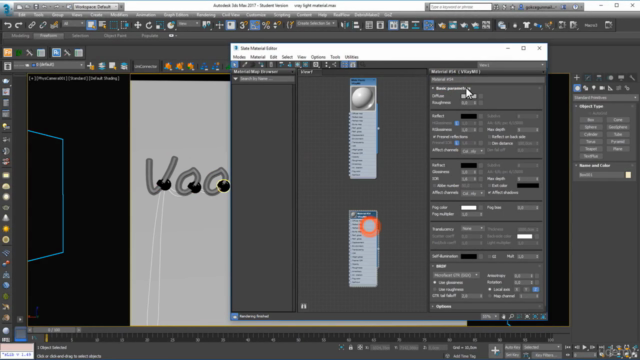Click the Redo arrow in main toolbar
Image resolution: width=640 pixels, height=360 pixels.
pos(18,25)
